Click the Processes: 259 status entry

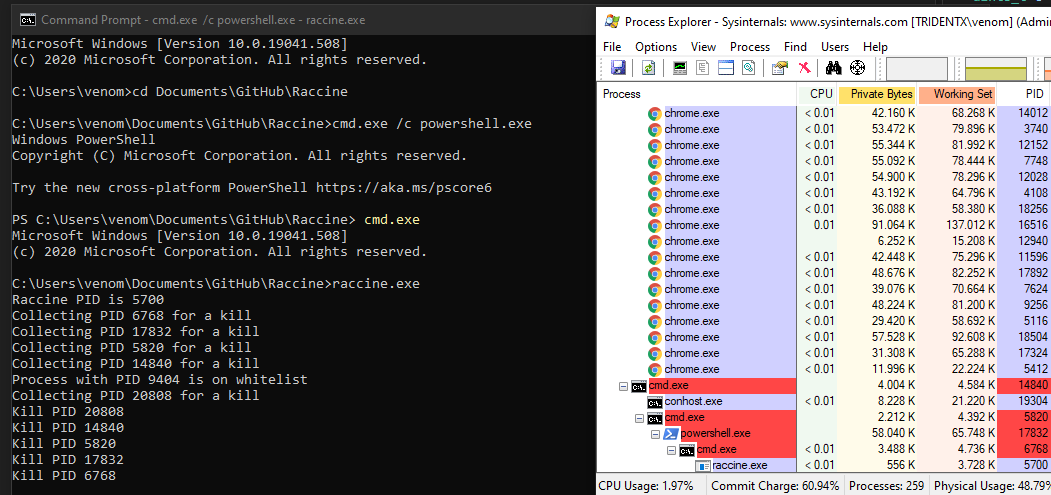[885, 486]
